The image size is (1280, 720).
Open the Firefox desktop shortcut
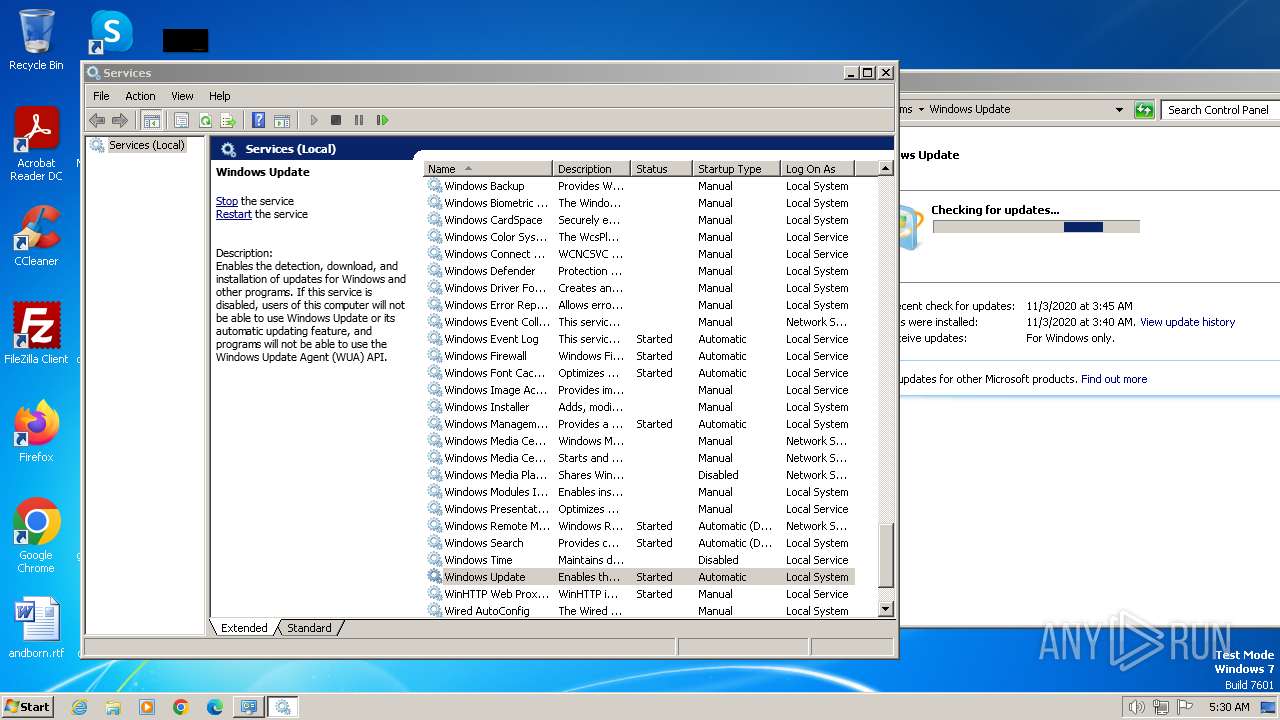[36, 431]
